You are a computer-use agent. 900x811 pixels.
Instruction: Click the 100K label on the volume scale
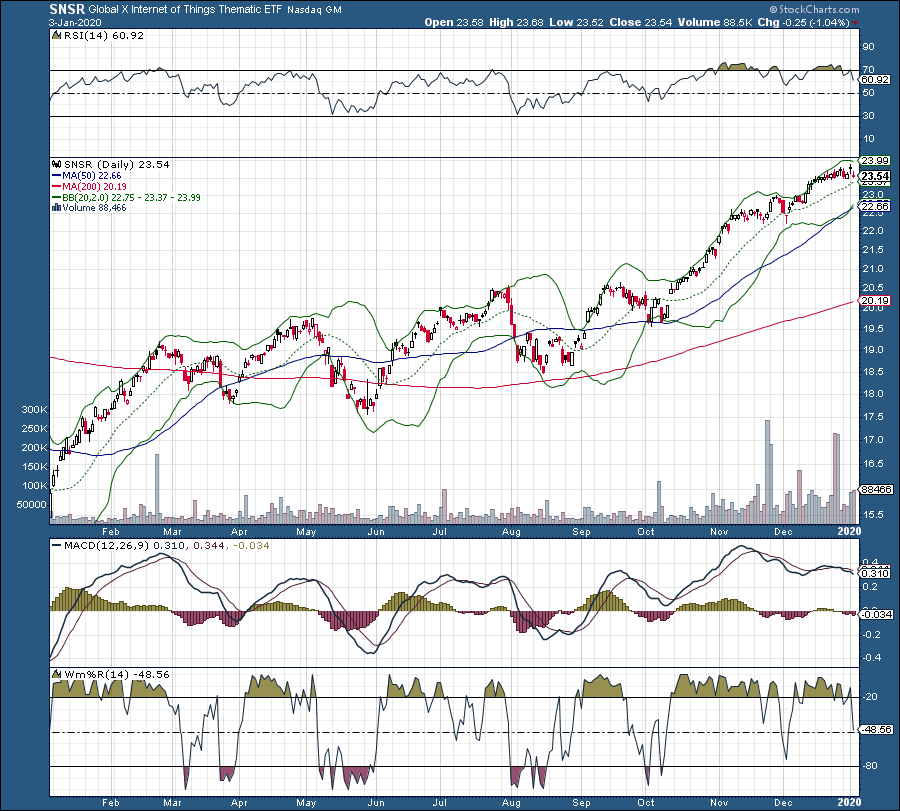[x=34, y=486]
